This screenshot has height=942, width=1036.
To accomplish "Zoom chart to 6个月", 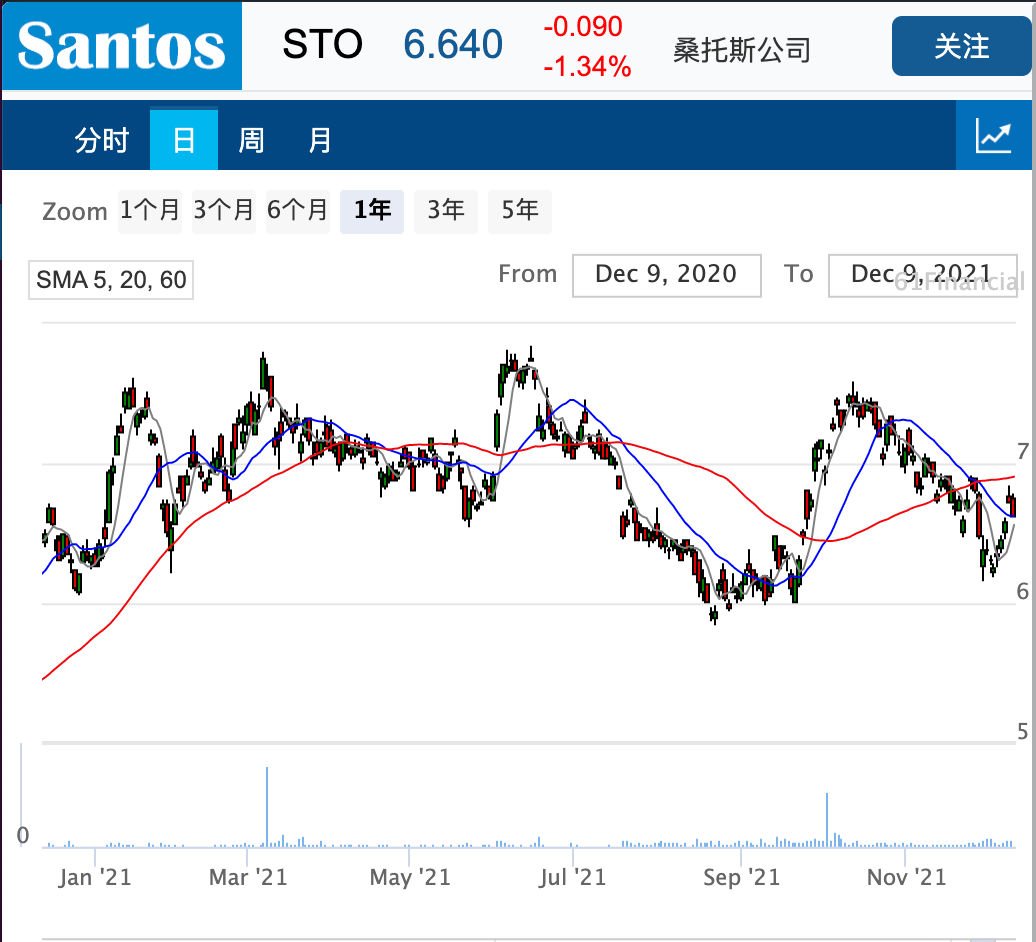I will [x=297, y=211].
